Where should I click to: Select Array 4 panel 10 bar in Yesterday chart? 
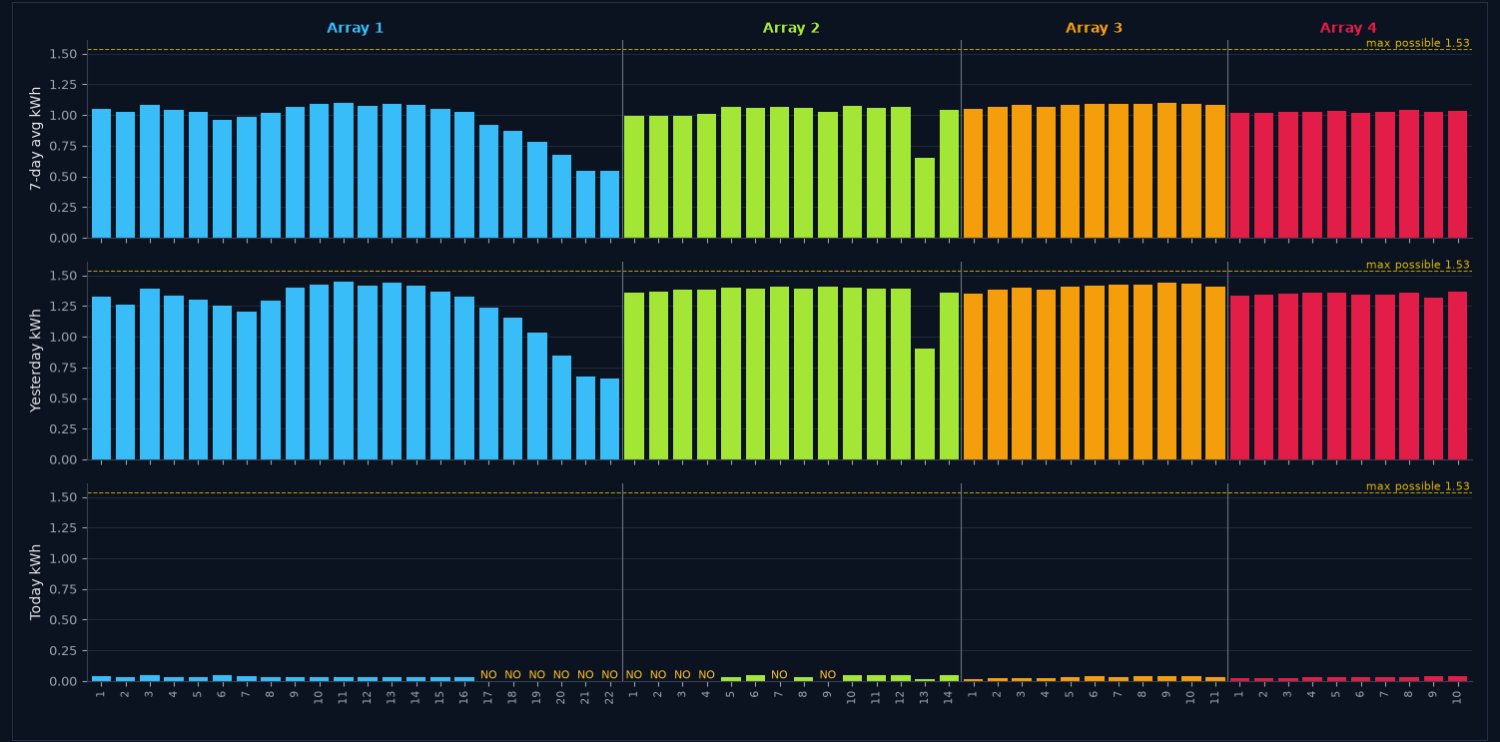tap(1457, 376)
